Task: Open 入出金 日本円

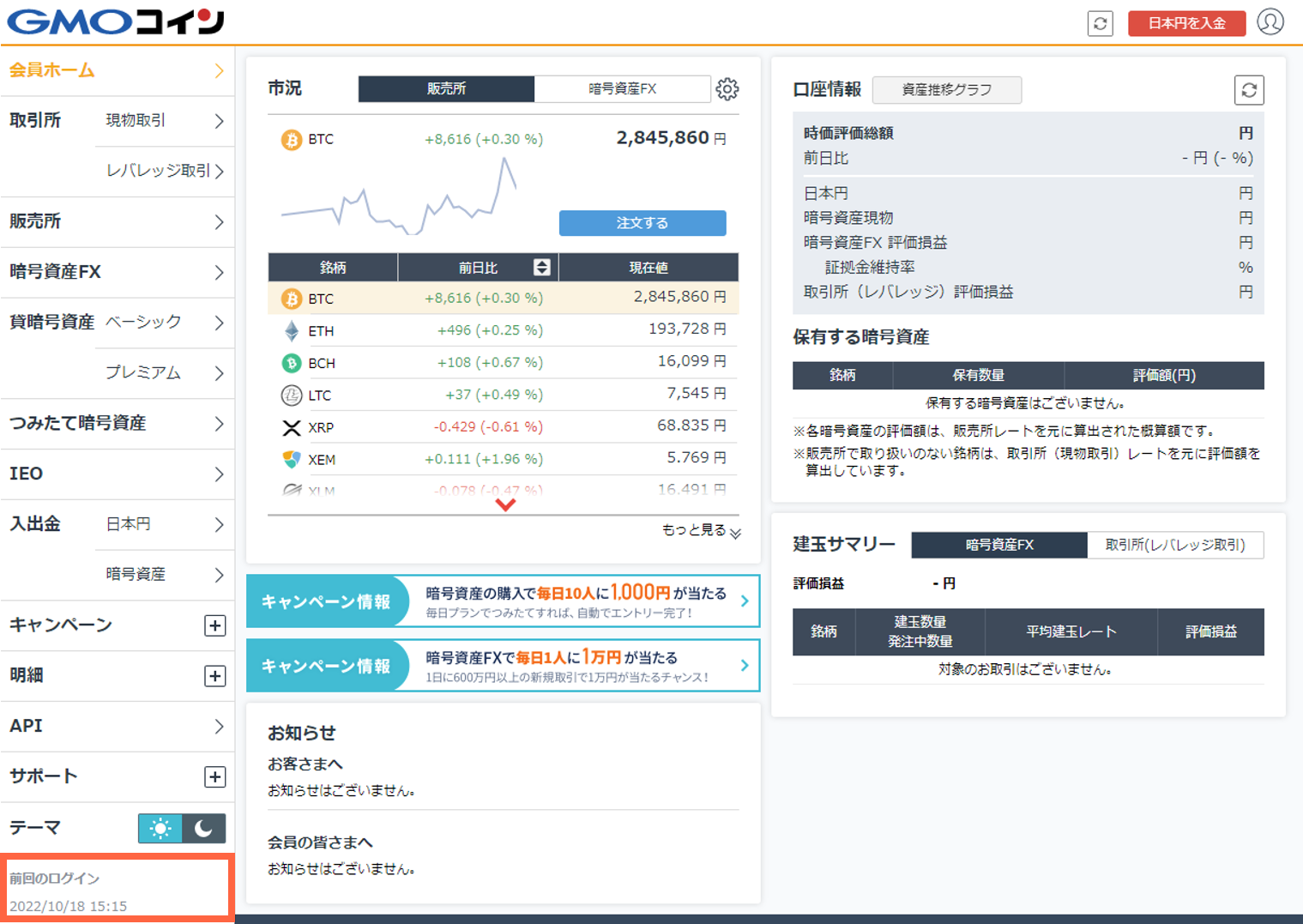Action: 165,524
